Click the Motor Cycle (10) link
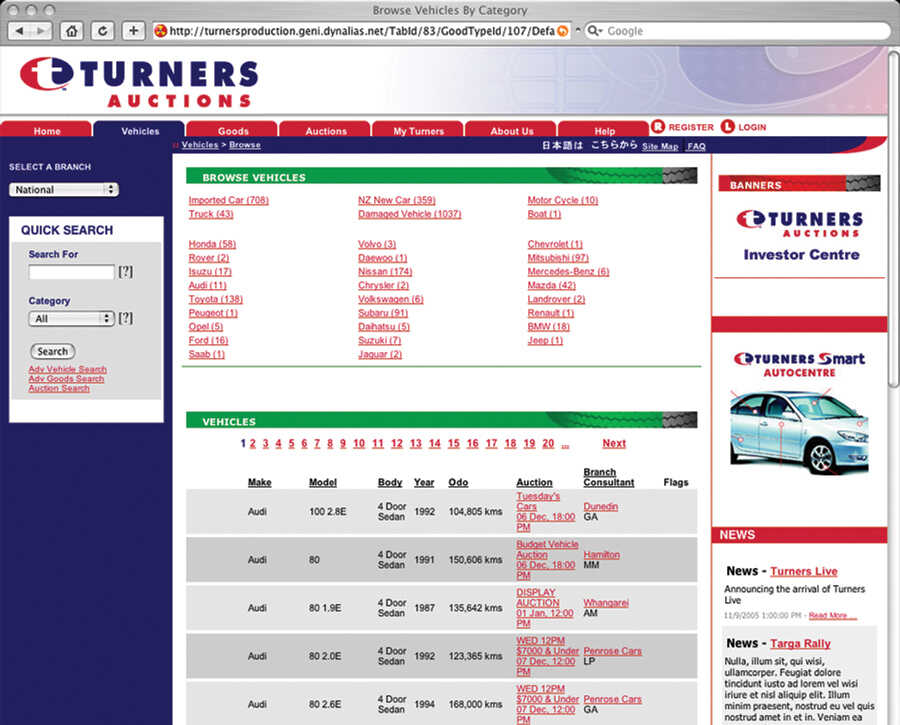Image resolution: width=900 pixels, height=725 pixels. (x=562, y=200)
